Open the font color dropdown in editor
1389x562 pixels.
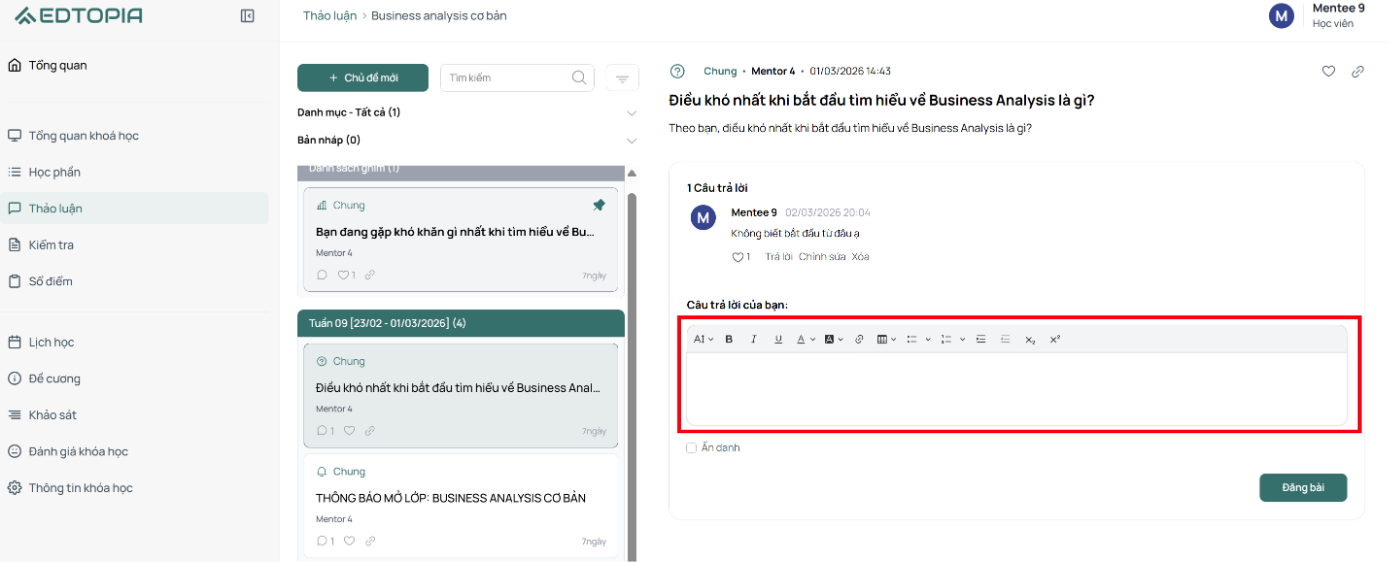[x=805, y=339]
